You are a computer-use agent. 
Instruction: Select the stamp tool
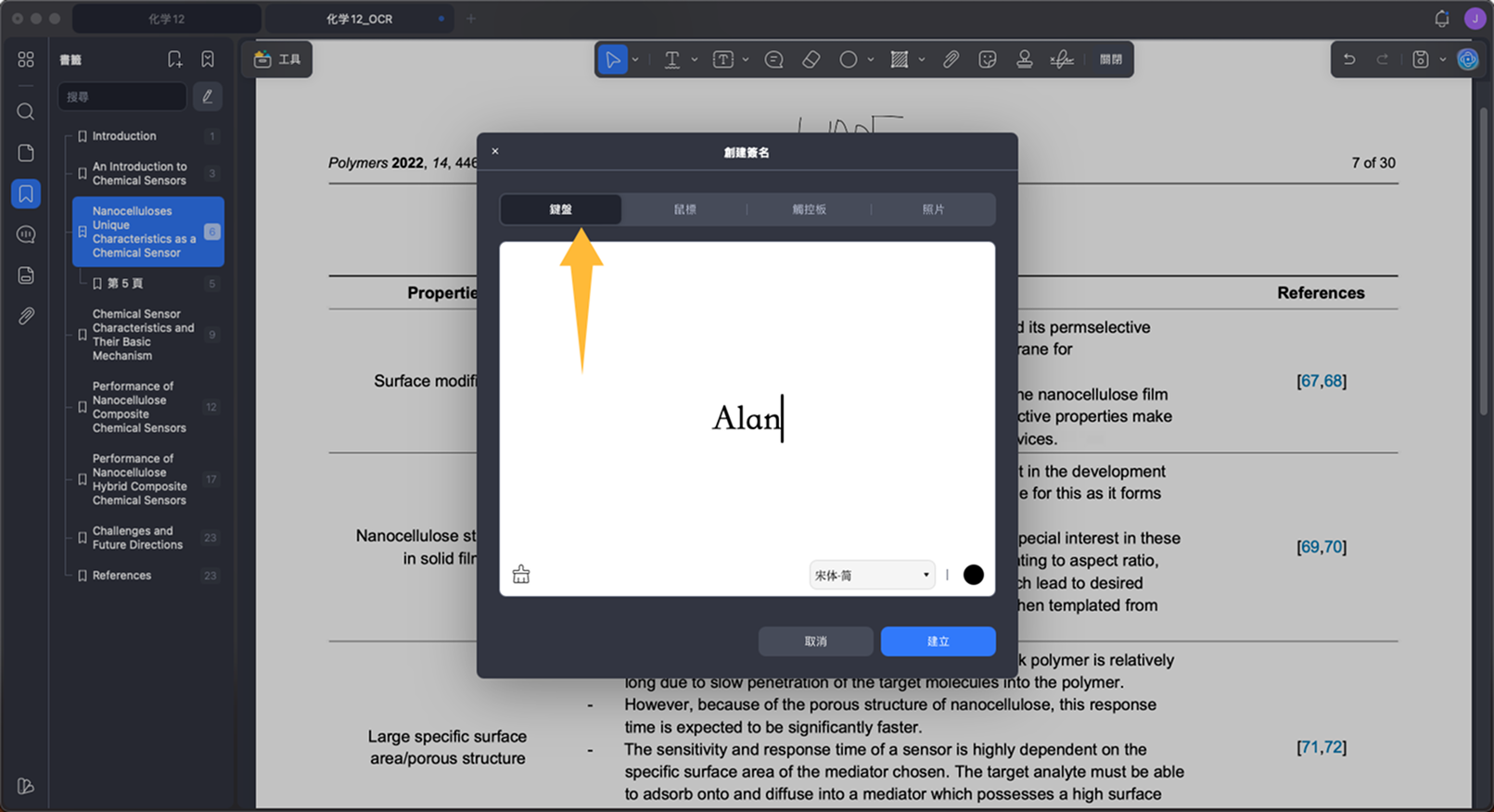pyautogui.click(x=1024, y=59)
